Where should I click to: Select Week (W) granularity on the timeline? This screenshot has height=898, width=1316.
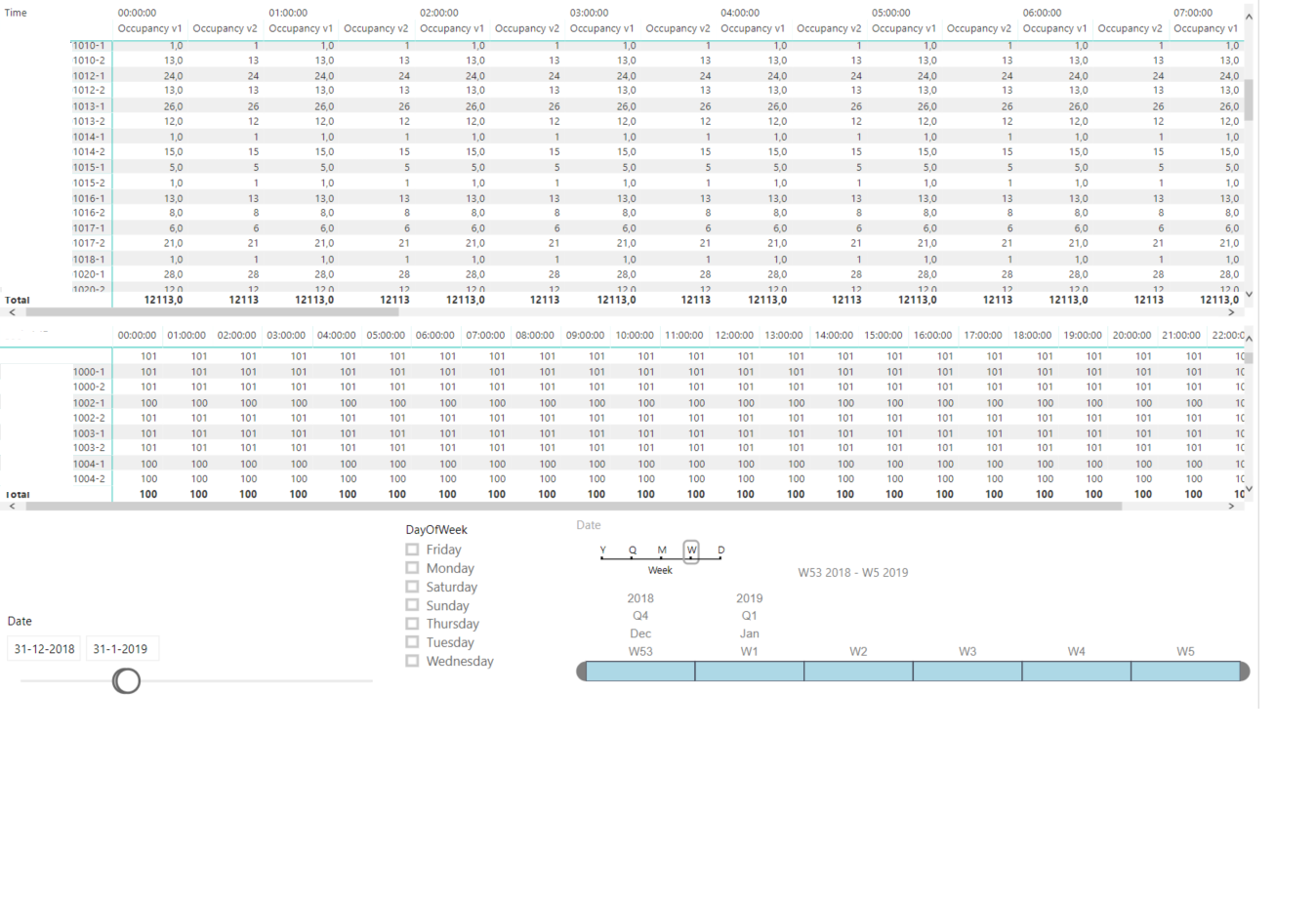[x=691, y=551]
